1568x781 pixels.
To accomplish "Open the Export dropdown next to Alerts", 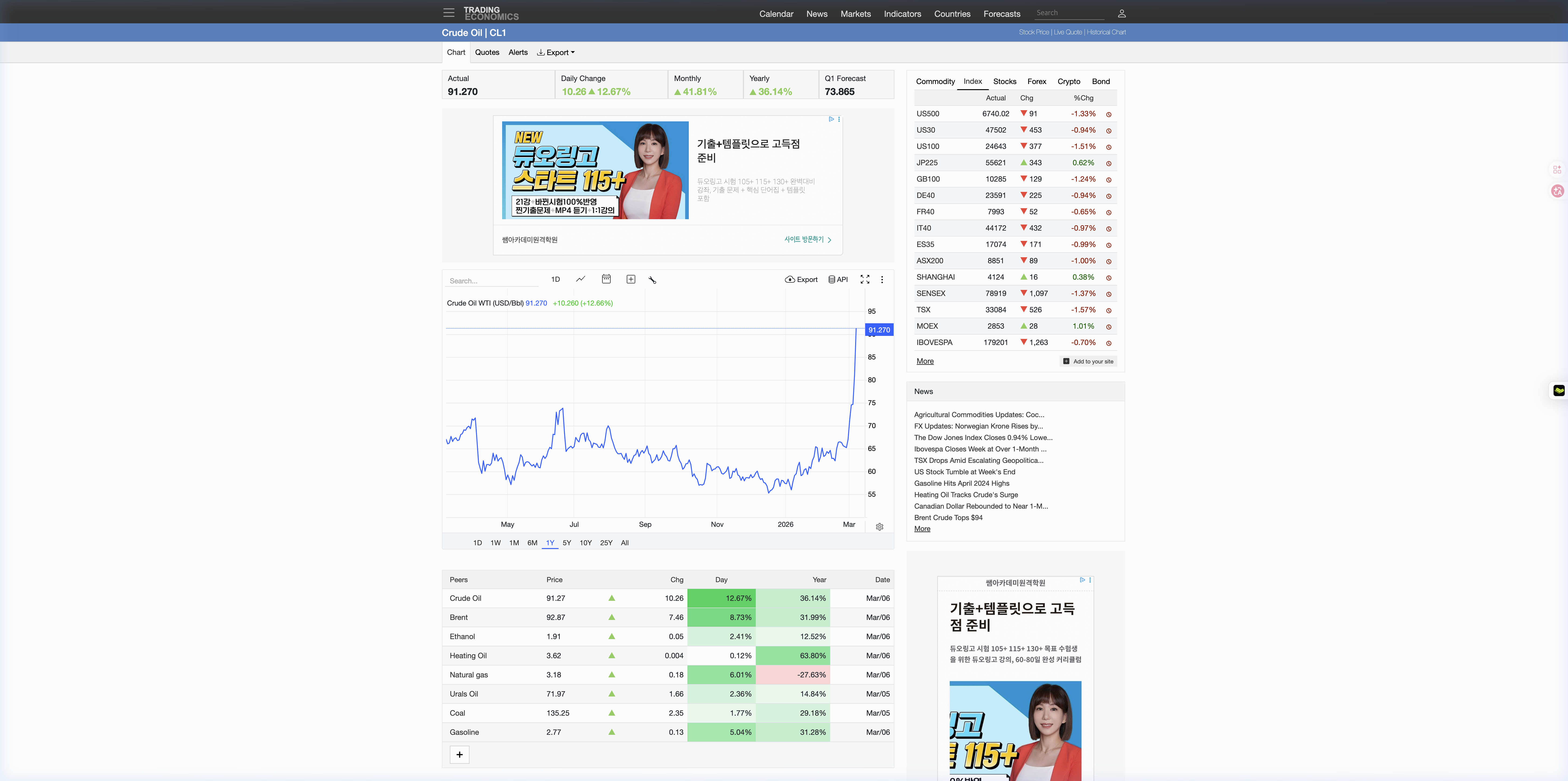I will (556, 52).
